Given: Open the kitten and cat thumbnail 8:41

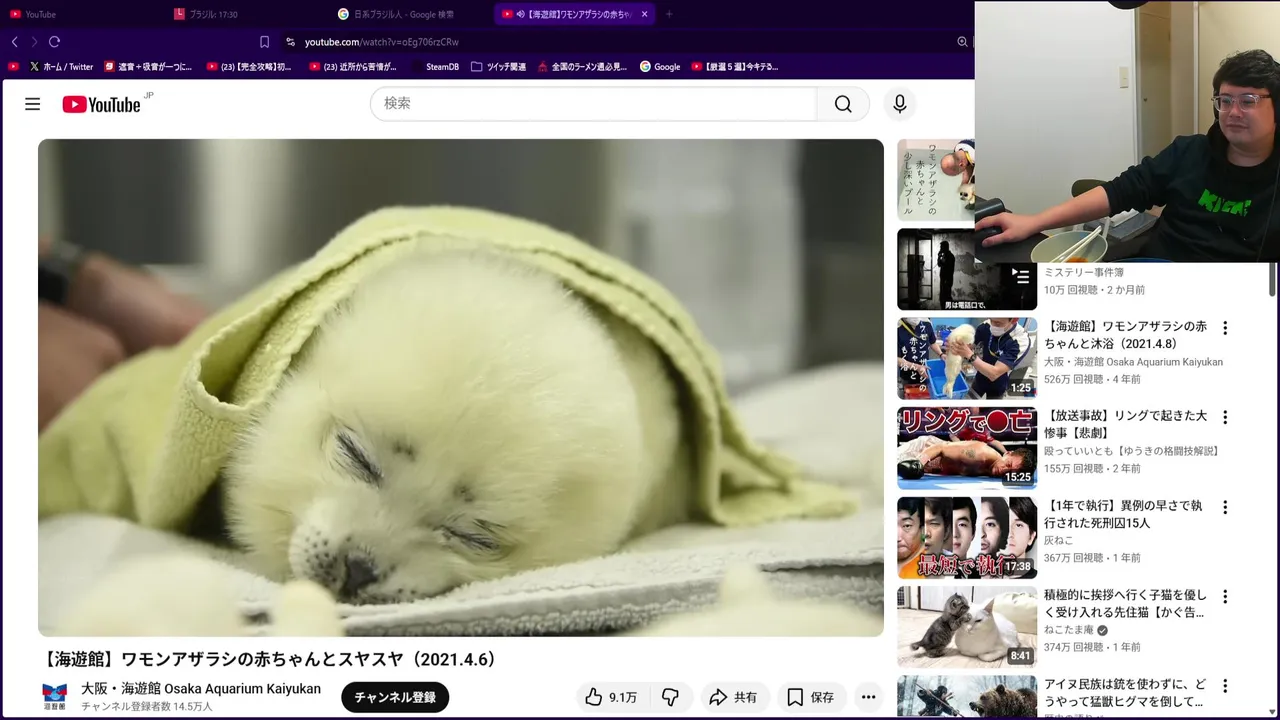Looking at the screenshot, I should pyautogui.click(x=967, y=627).
